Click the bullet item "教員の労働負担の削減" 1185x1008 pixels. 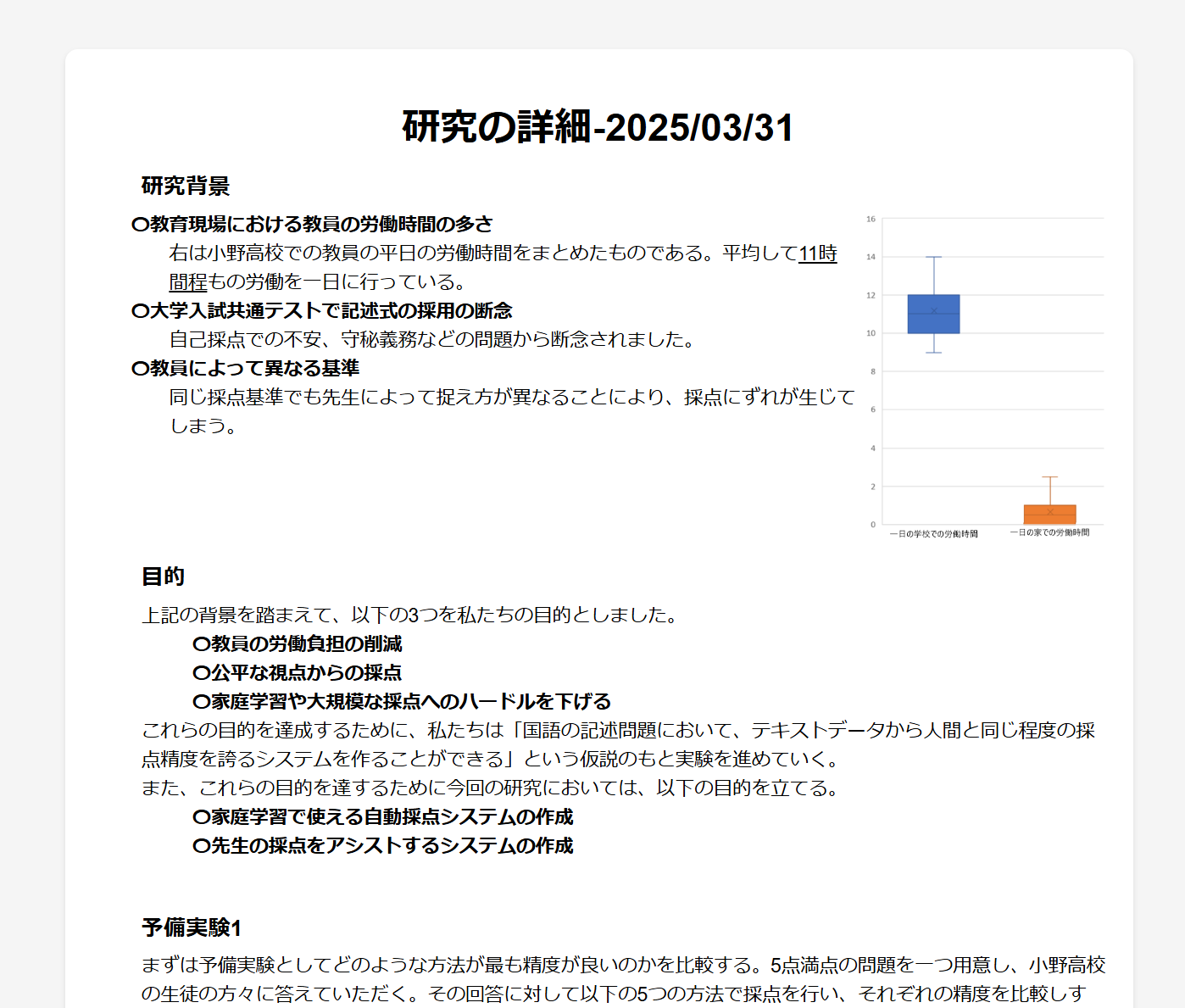click(298, 645)
